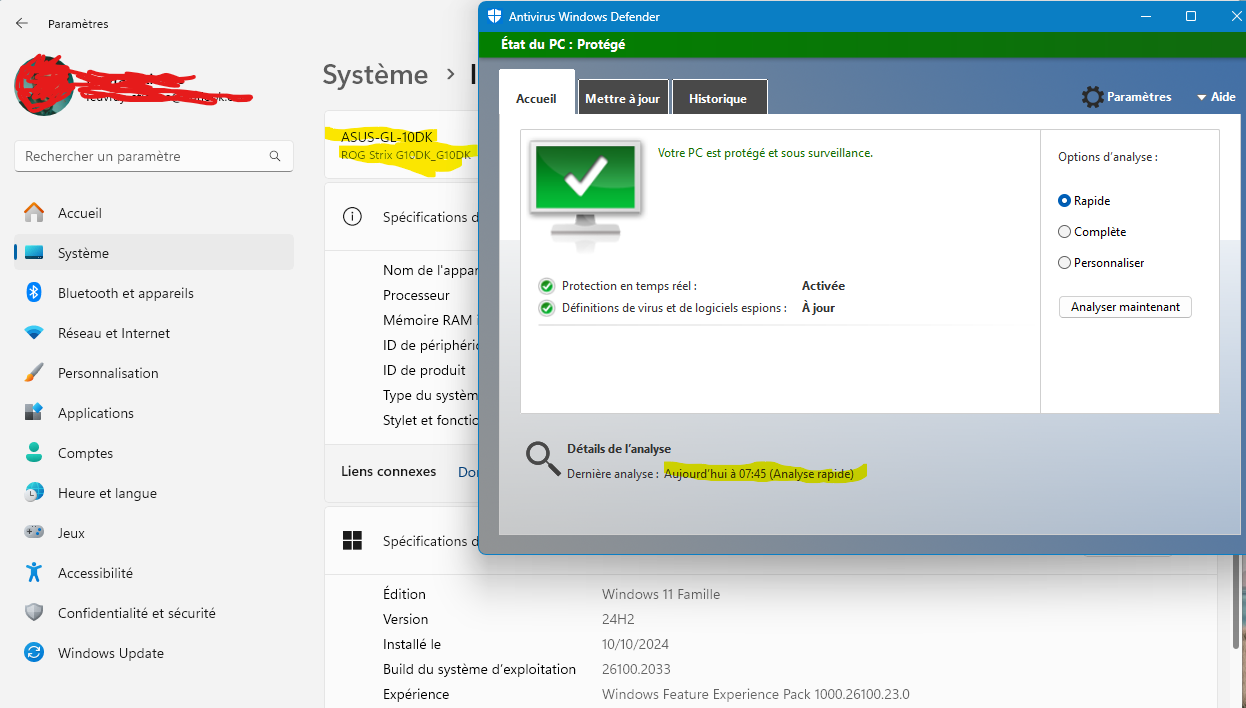Image resolution: width=1246 pixels, height=708 pixels.
Task: Click the ID de produit label
Action: [424, 370]
